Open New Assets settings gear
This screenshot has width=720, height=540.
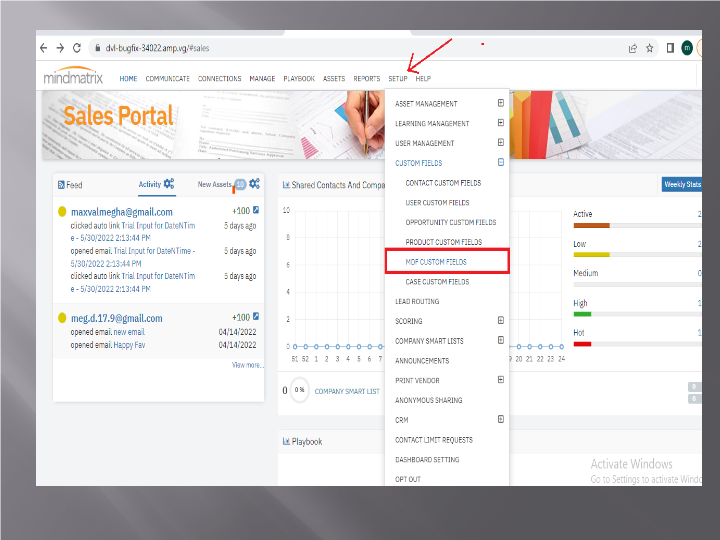point(255,184)
